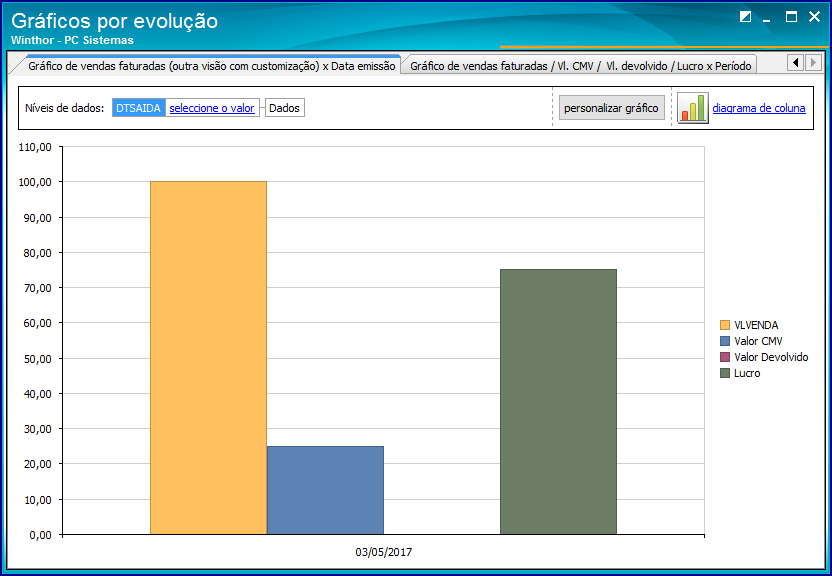Image resolution: width=832 pixels, height=576 pixels.
Task: Click the 'personalizar gráfico' button
Action: [611, 108]
